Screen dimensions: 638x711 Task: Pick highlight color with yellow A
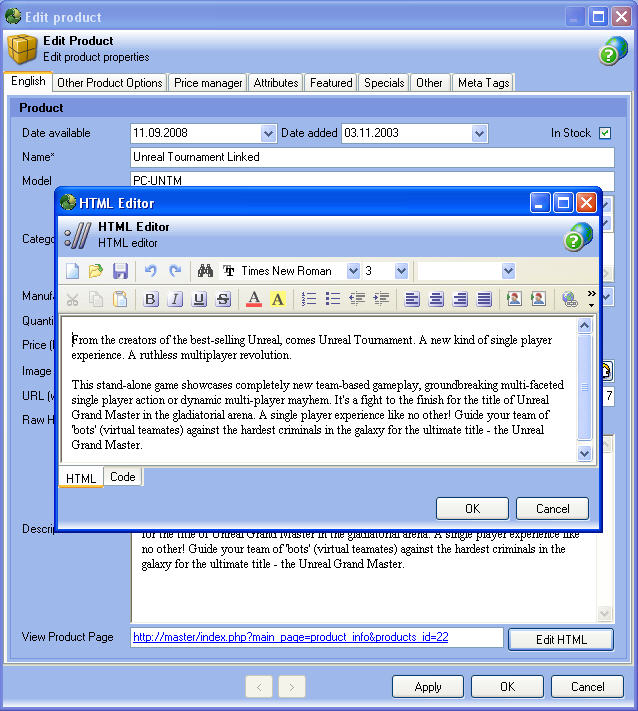pyautogui.click(x=278, y=299)
